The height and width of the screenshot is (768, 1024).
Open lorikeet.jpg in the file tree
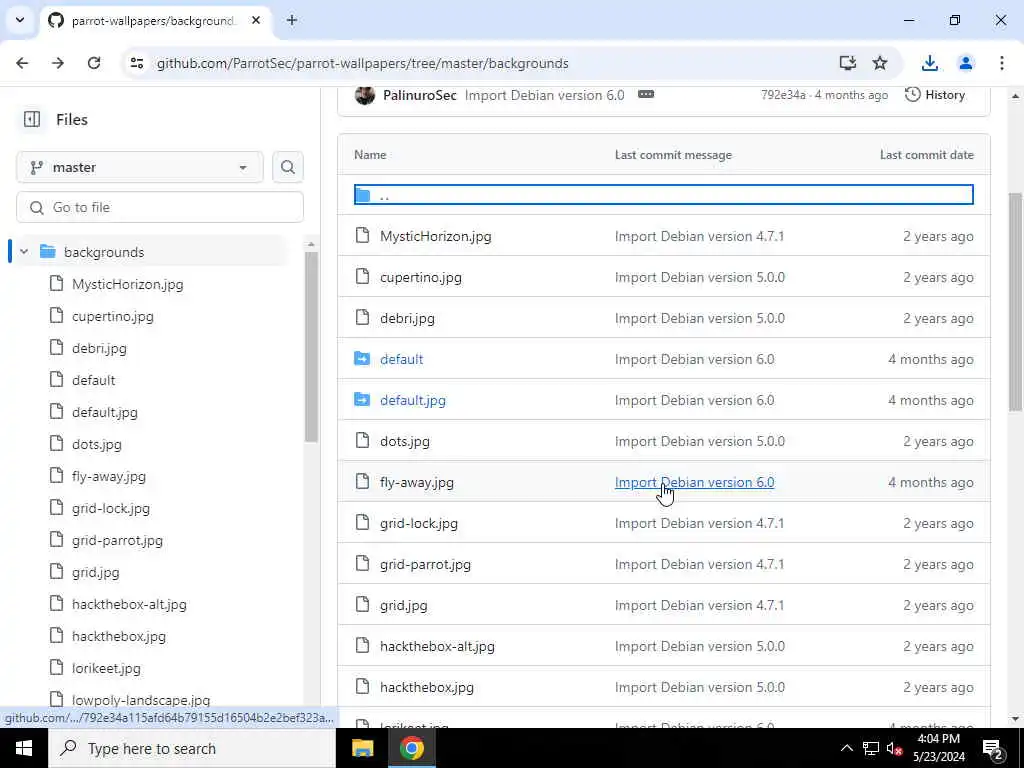click(106, 668)
